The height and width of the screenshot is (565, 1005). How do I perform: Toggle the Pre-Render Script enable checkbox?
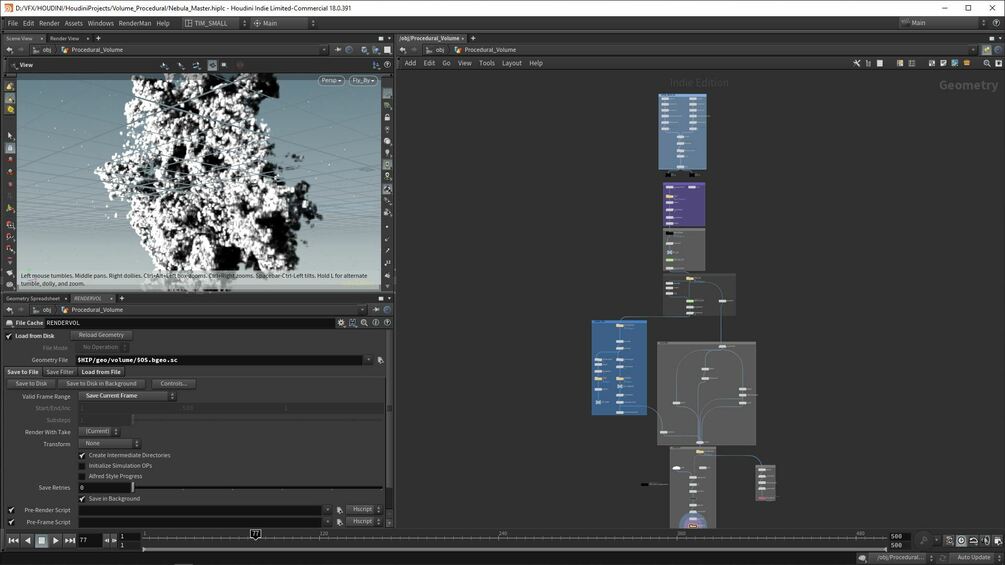point(11,510)
